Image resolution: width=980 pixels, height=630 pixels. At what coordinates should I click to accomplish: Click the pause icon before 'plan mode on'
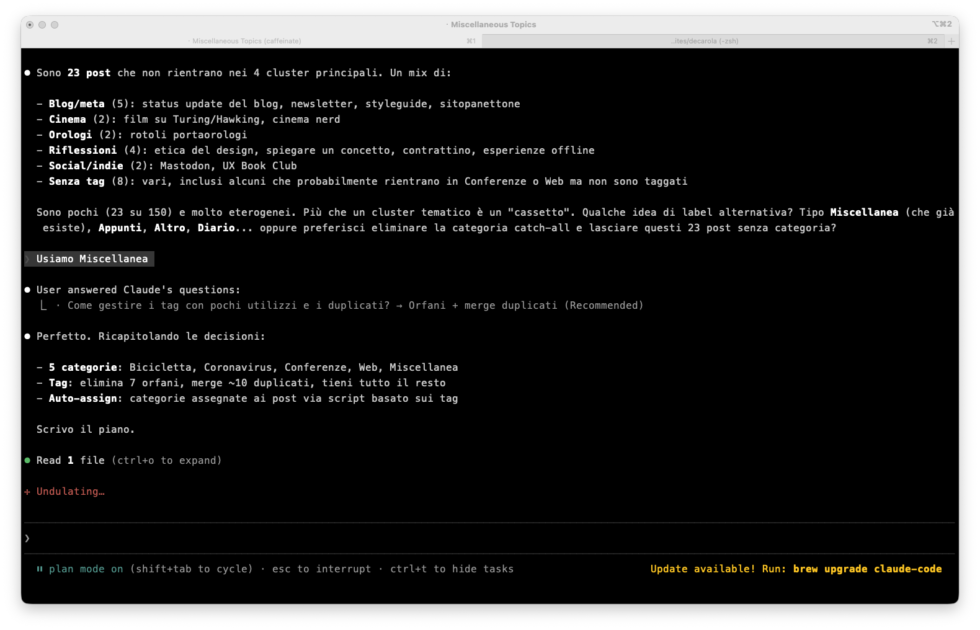click(38, 568)
